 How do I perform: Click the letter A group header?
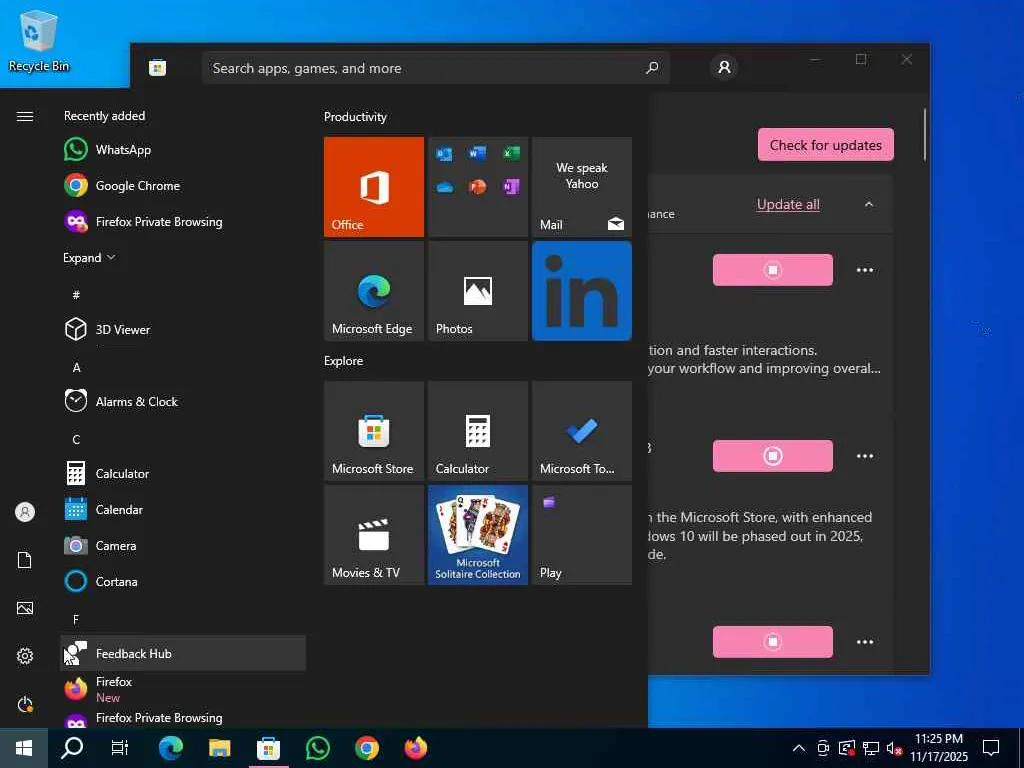pyautogui.click(x=76, y=368)
